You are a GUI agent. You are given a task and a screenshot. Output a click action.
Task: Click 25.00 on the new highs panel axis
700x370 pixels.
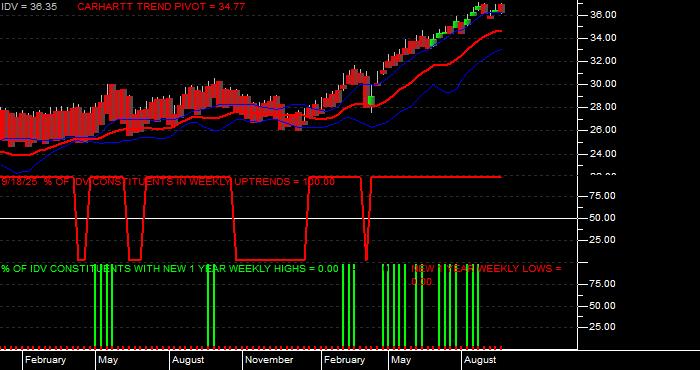pos(602,327)
